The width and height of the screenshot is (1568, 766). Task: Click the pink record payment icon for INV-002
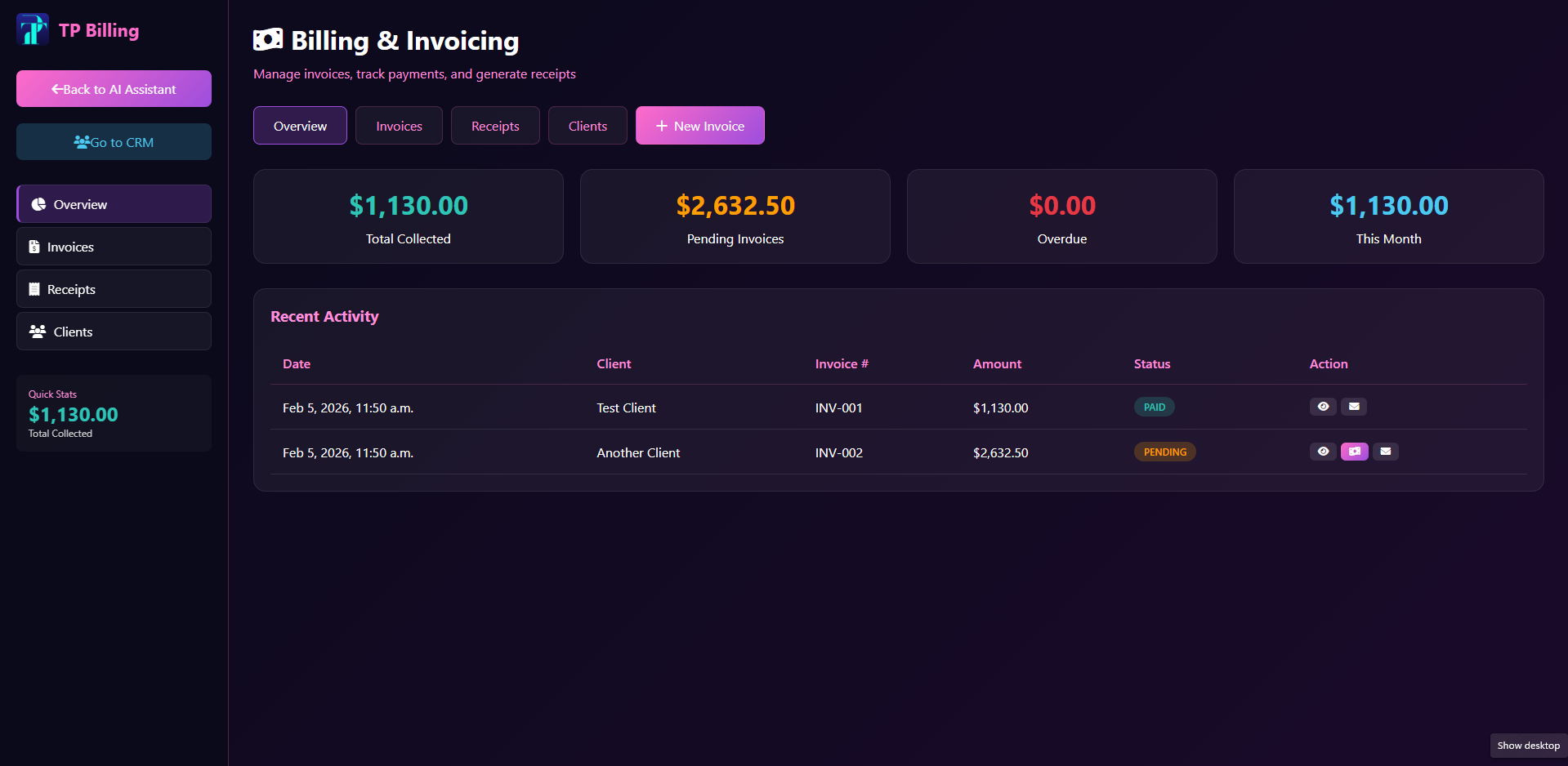click(1354, 451)
